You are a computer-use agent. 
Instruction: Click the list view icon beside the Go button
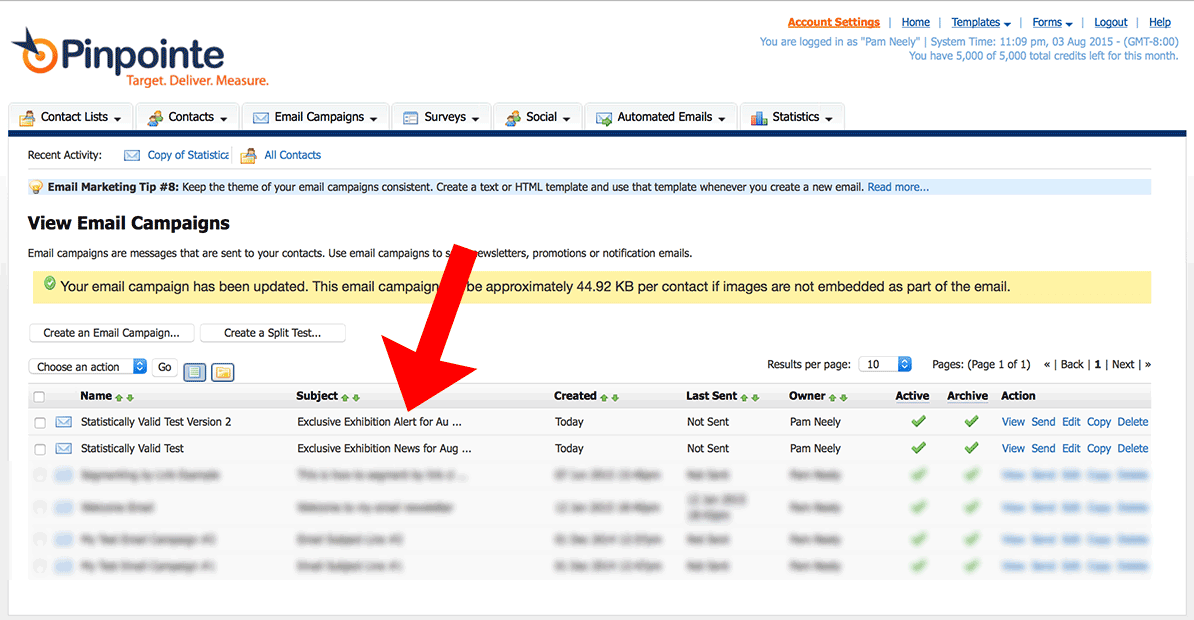tap(195, 372)
